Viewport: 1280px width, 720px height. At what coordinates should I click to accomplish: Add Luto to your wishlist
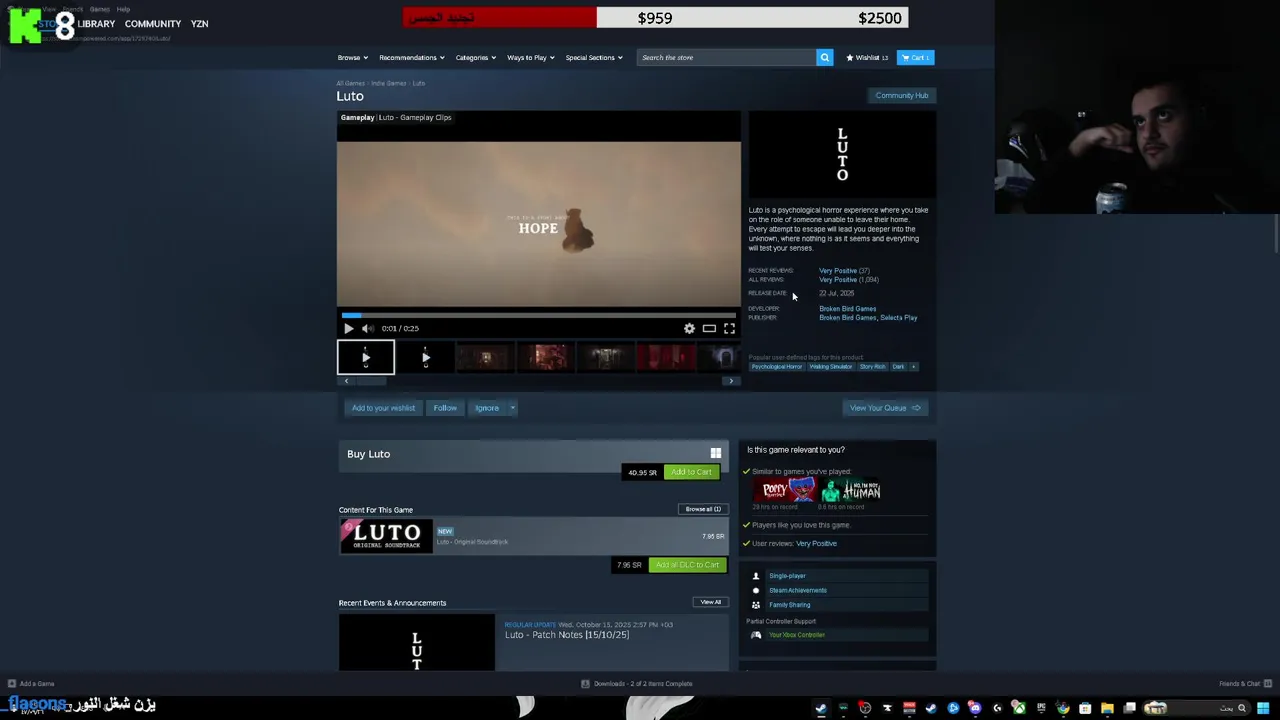point(383,408)
